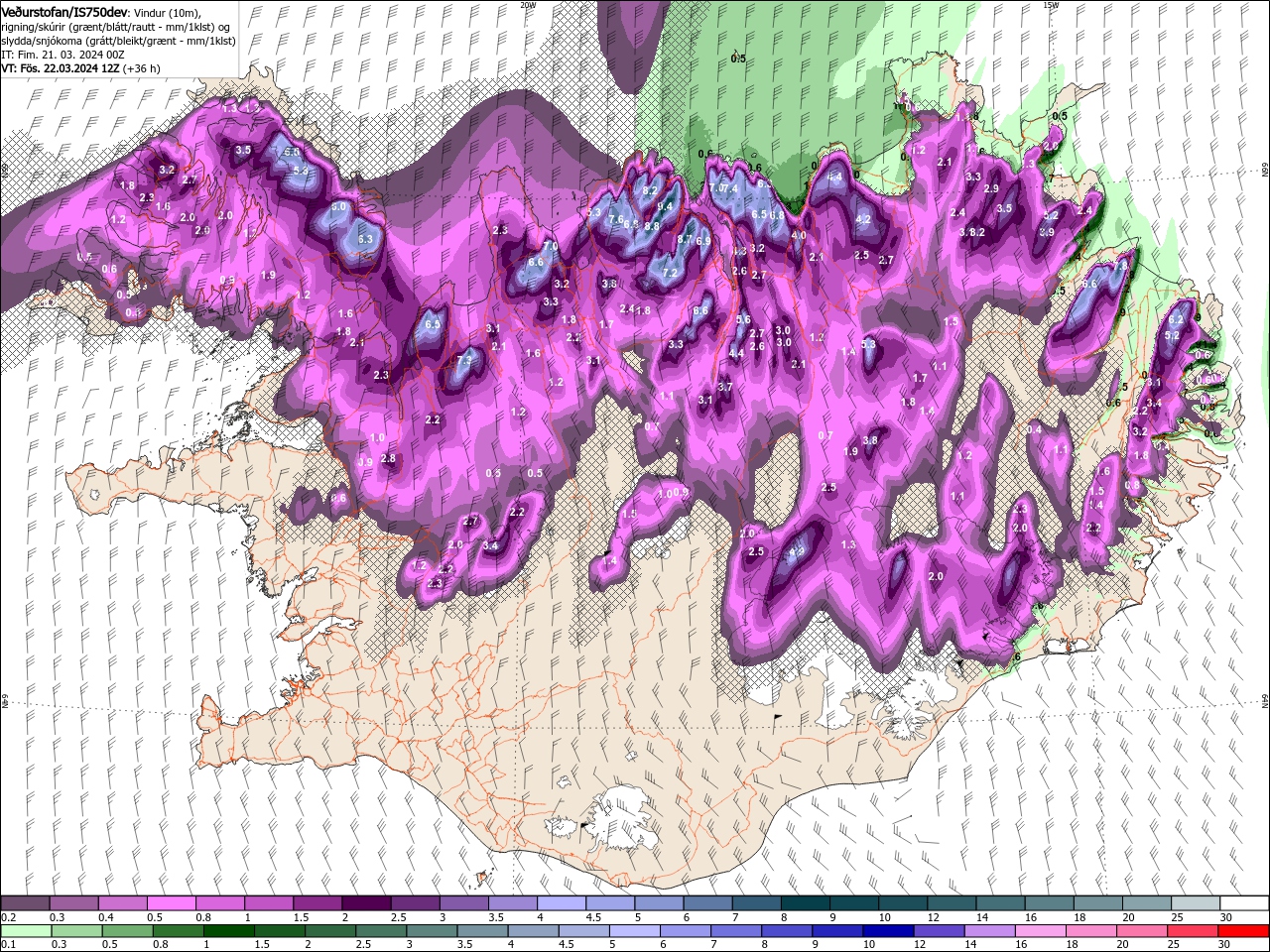Select lower legend swatch between 5 and 6

pos(633,931)
